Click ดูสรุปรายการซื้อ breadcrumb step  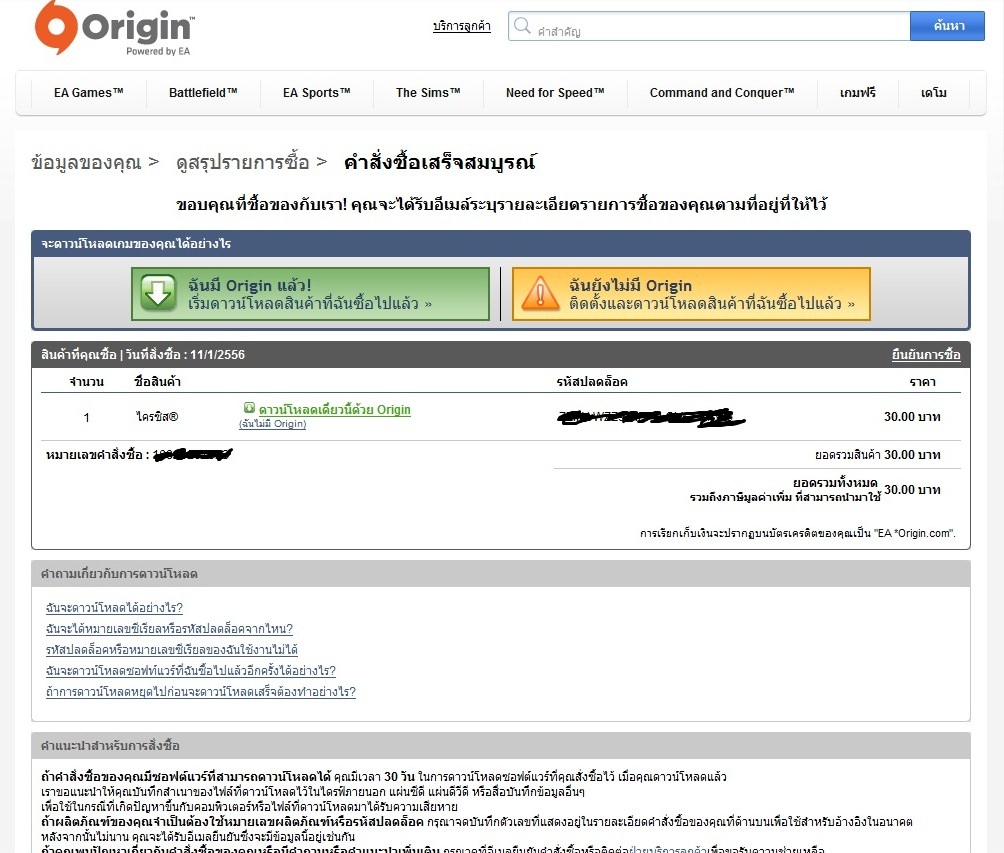(x=243, y=163)
